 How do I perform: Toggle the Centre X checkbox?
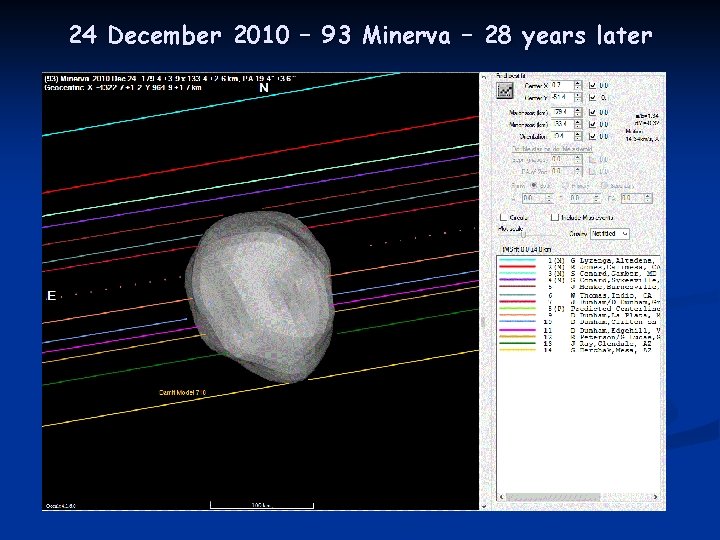[592, 86]
